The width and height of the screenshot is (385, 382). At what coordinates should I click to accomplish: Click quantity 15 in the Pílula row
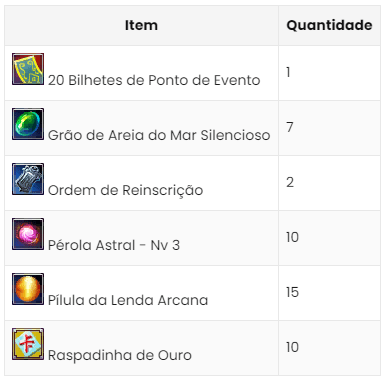292,292
